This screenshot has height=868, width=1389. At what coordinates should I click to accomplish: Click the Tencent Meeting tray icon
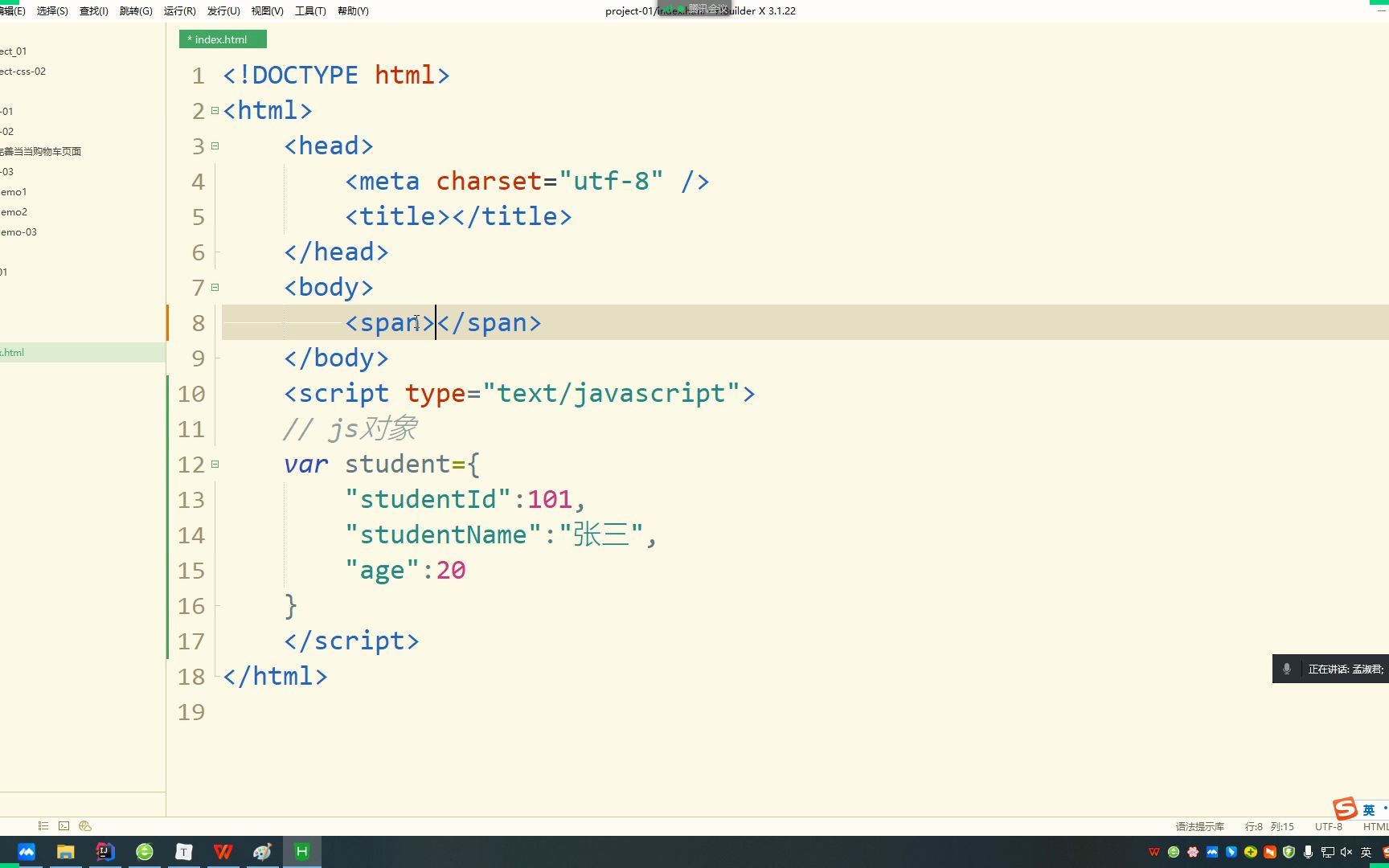click(x=1212, y=852)
